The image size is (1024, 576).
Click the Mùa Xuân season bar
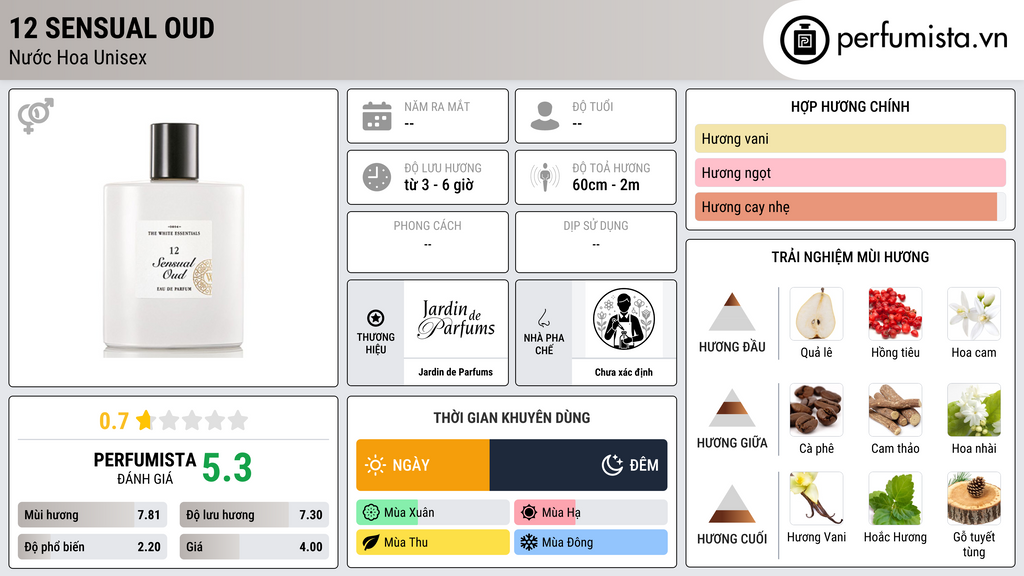click(433, 513)
